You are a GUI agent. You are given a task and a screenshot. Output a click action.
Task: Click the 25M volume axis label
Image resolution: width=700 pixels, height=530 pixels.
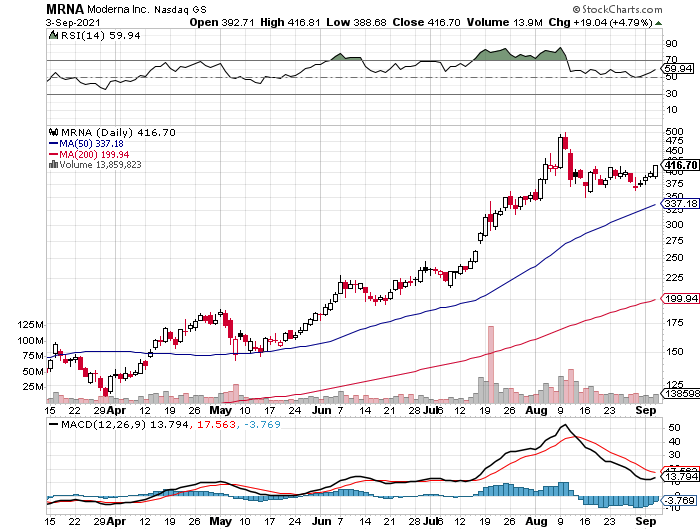[33, 386]
